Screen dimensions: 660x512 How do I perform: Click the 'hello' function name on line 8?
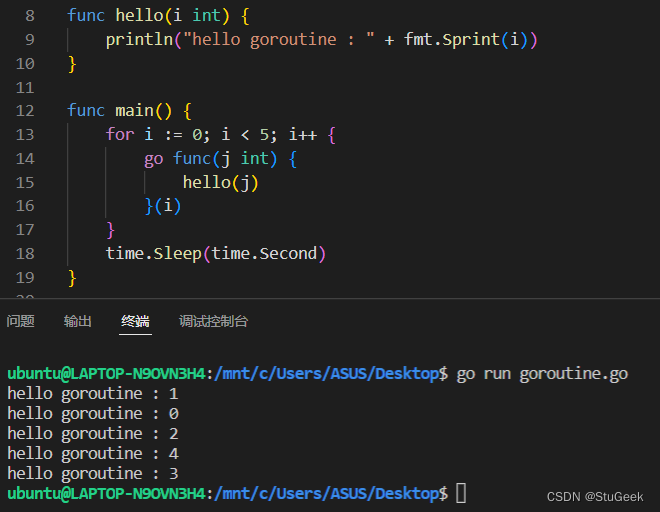pos(139,16)
